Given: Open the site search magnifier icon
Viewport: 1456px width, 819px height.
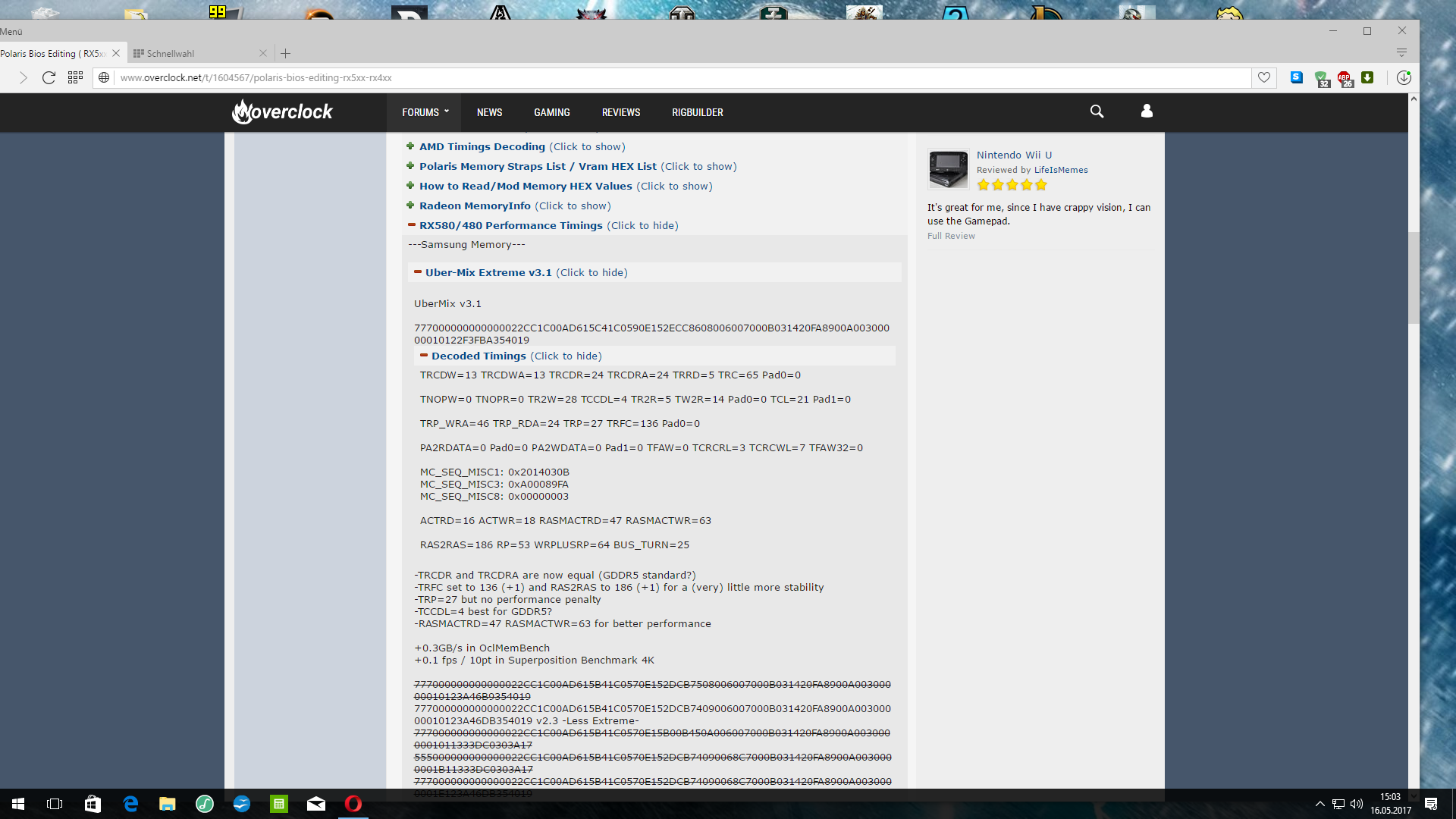Looking at the screenshot, I should tap(1097, 111).
